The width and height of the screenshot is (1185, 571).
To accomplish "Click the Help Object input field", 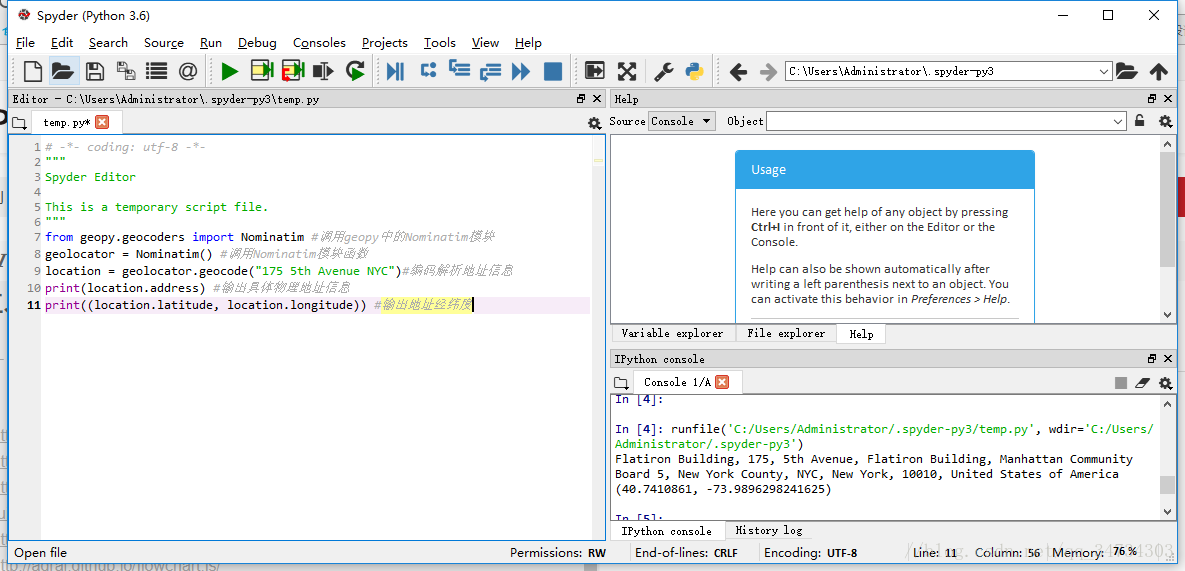I will (x=939, y=122).
